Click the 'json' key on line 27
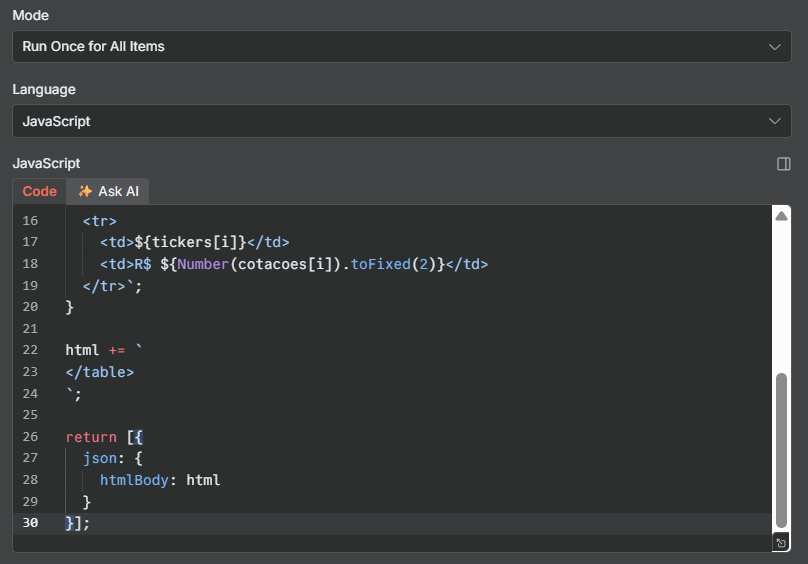Image resolution: width=808 pixels, height=564 pixels. [x=99, y=458]
